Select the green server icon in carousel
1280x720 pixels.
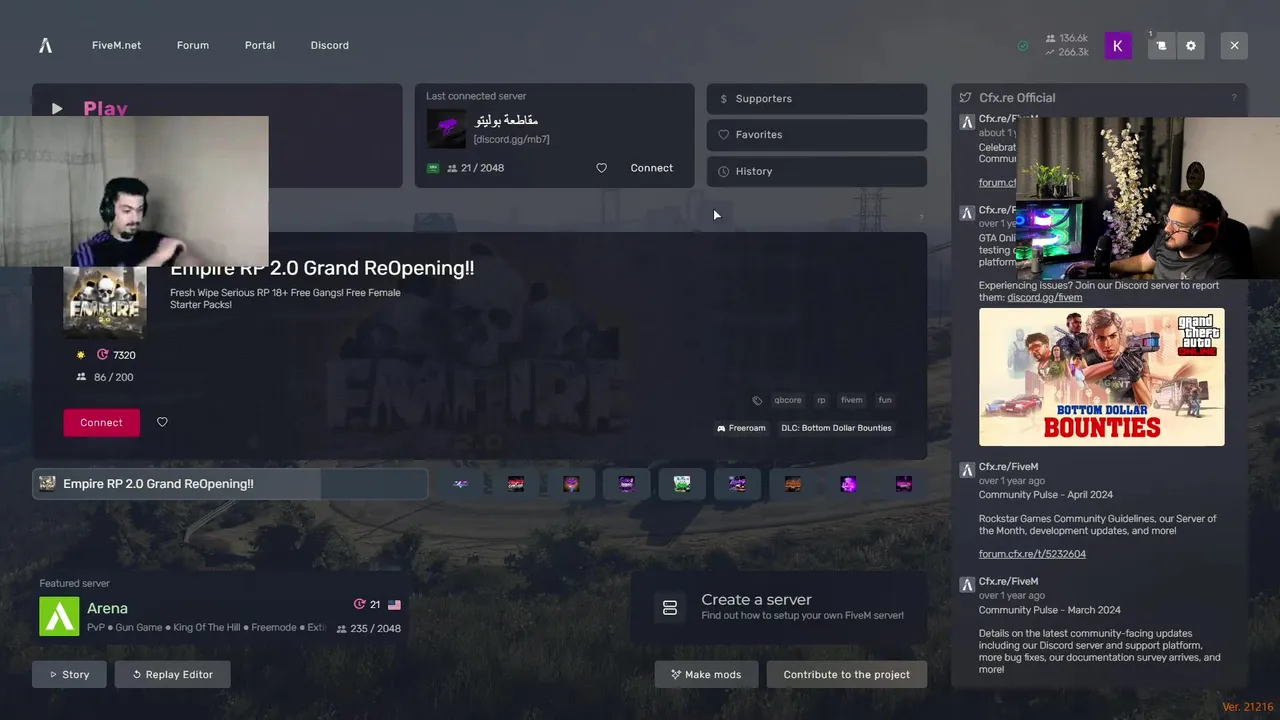click(682, 484)
